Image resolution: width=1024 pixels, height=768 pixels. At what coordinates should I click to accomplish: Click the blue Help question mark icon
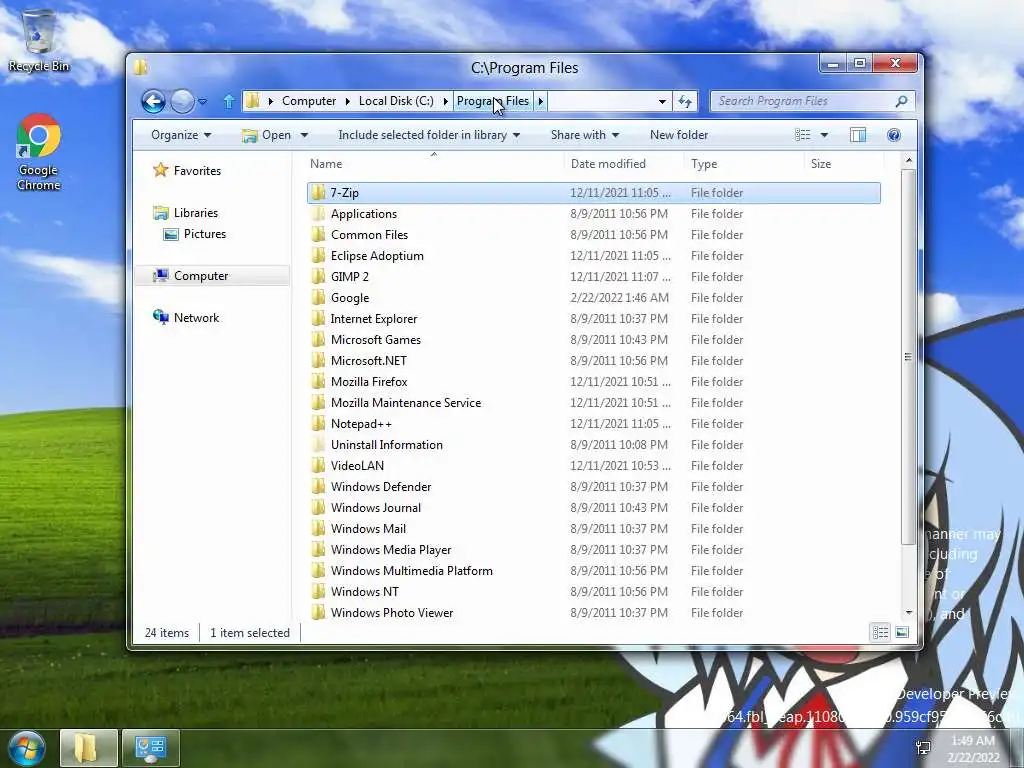(893, 135)
